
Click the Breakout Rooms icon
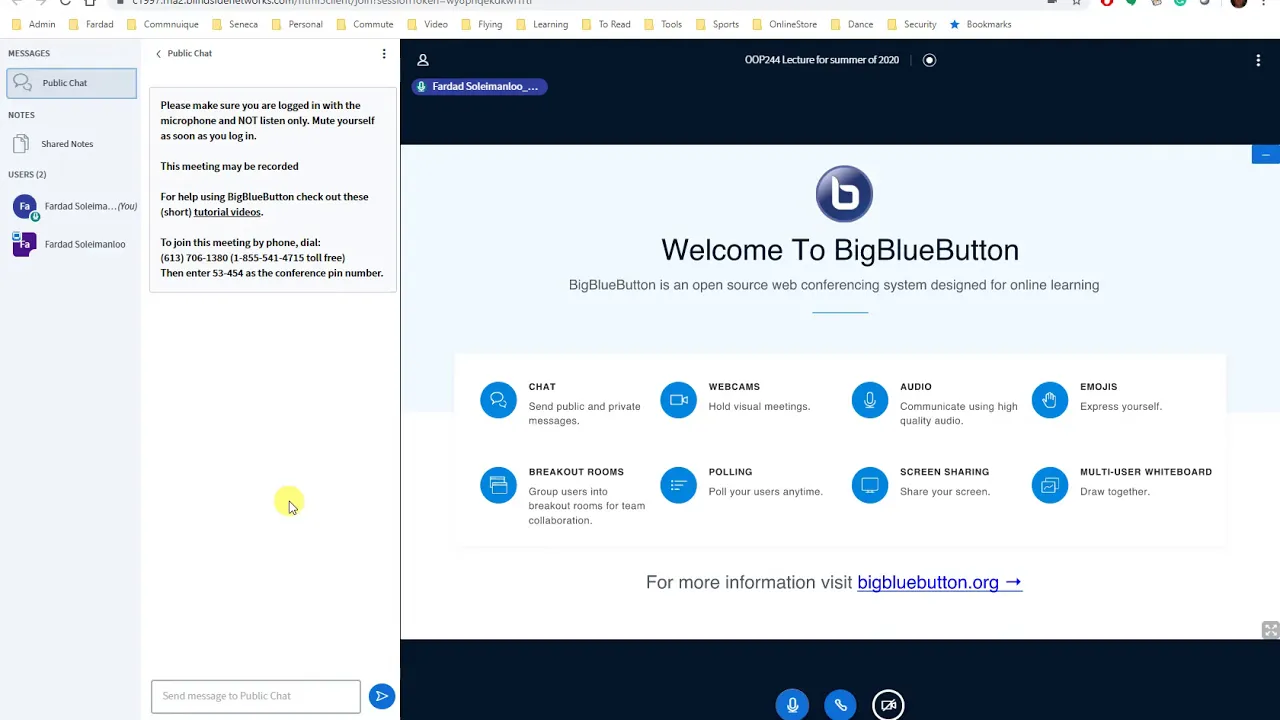[x=498, y=485]
